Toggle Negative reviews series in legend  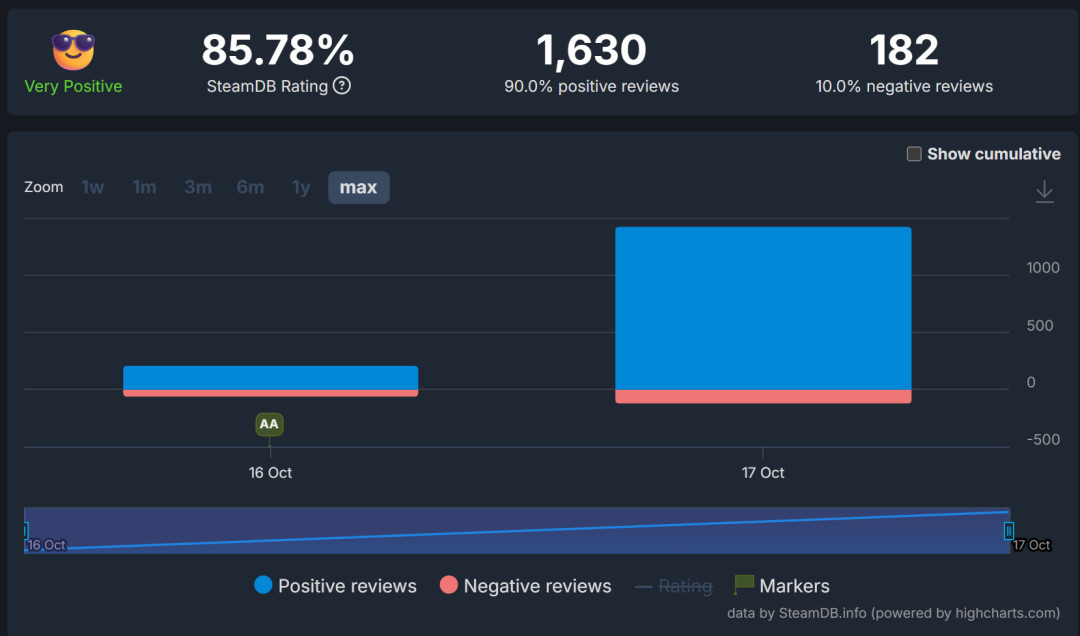point(526,585)
